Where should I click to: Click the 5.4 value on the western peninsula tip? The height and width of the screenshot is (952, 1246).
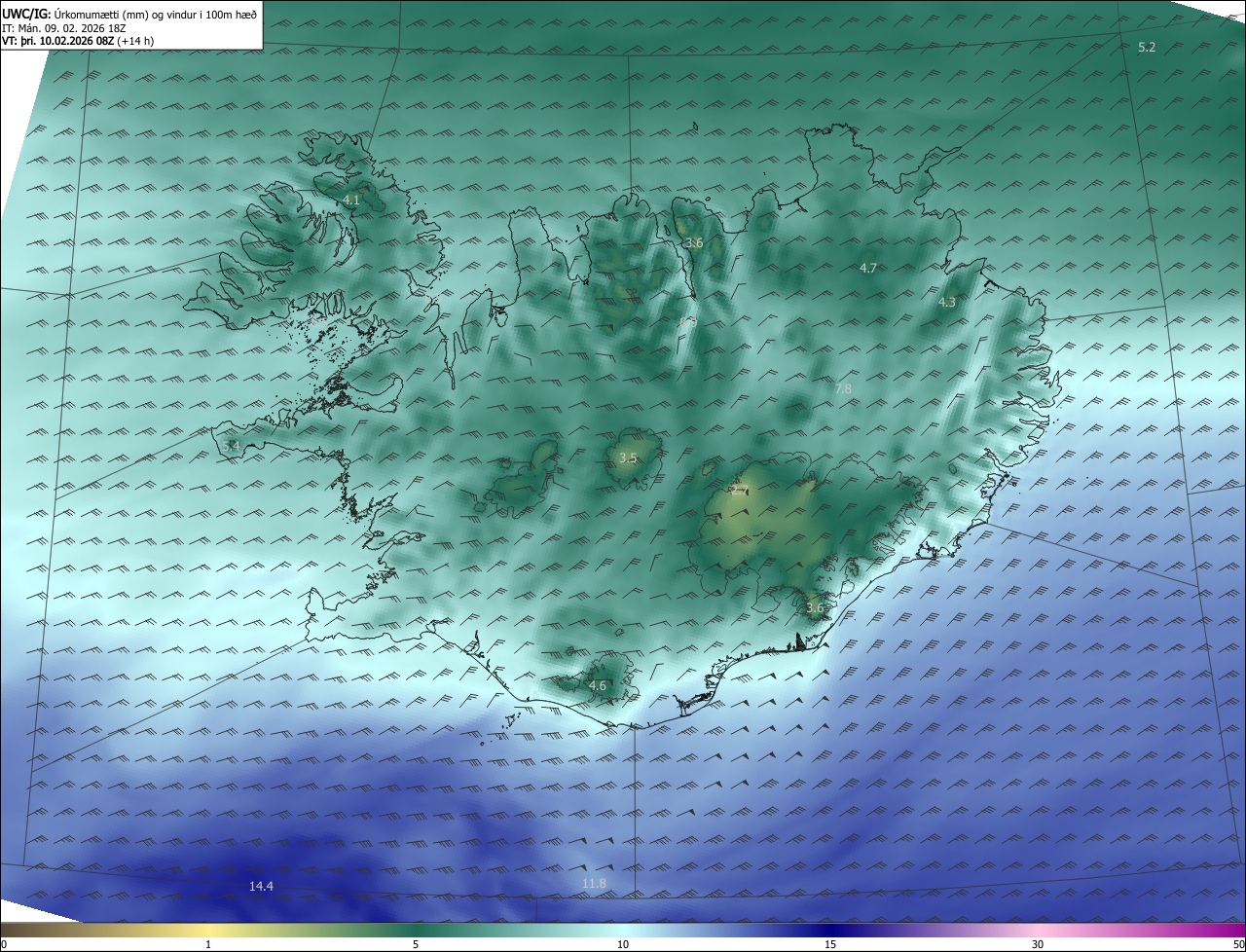pos(231,446)
